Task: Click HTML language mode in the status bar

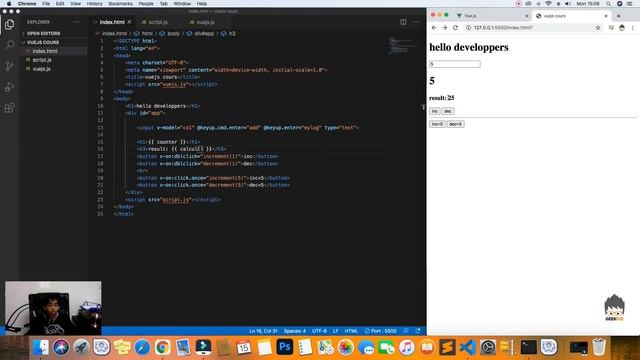Action: [x=351, y=331]
